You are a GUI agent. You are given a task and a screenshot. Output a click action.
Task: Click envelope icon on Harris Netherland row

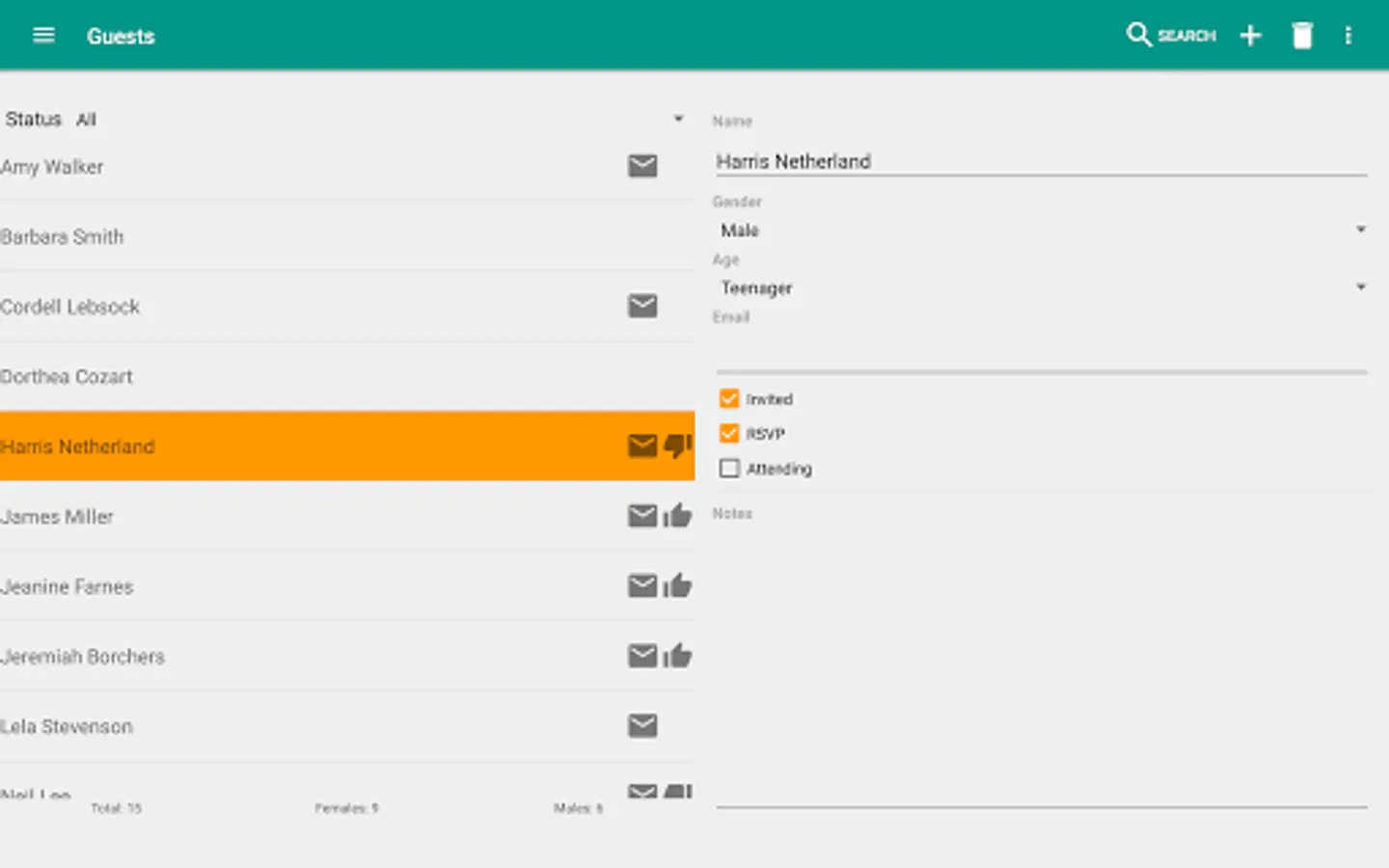[x=642, y=446]
